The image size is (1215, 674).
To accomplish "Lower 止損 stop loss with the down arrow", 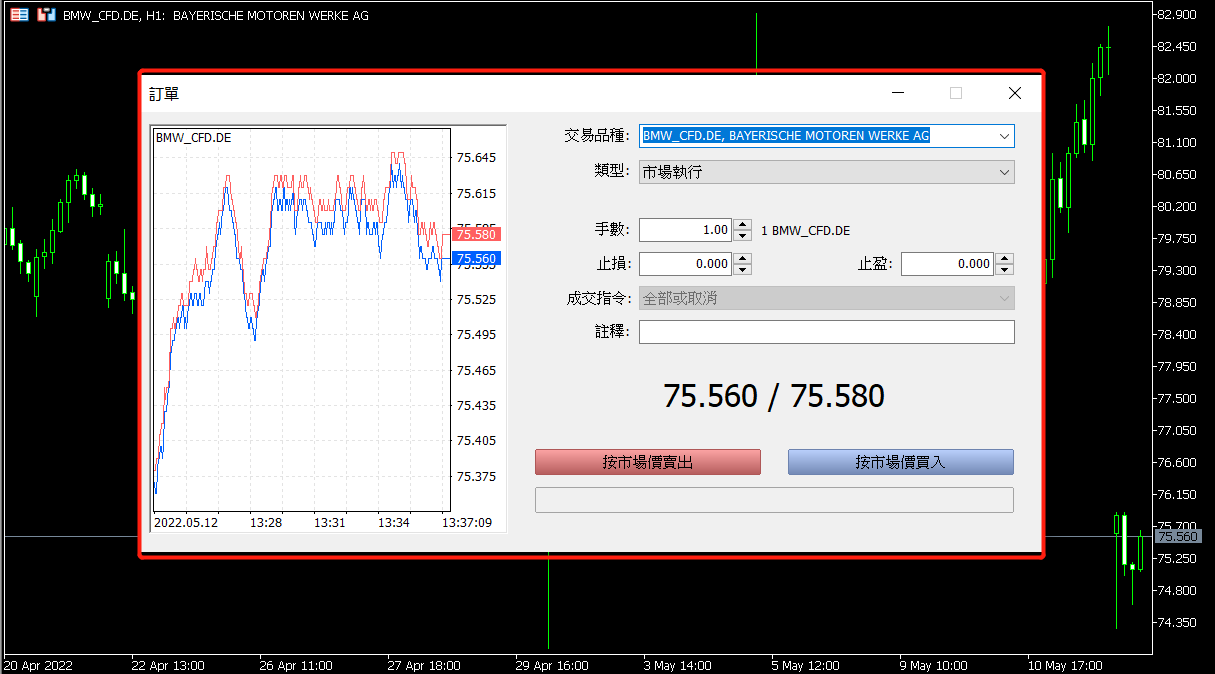I will click(x=742, y=270).
